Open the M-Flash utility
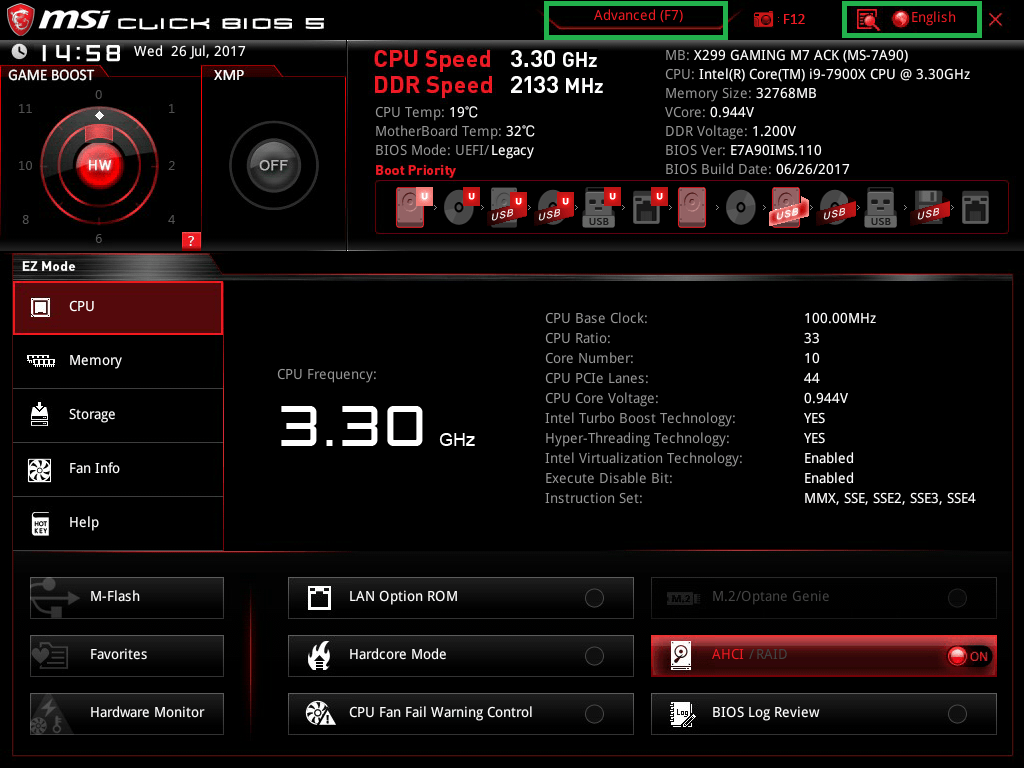 127,597
